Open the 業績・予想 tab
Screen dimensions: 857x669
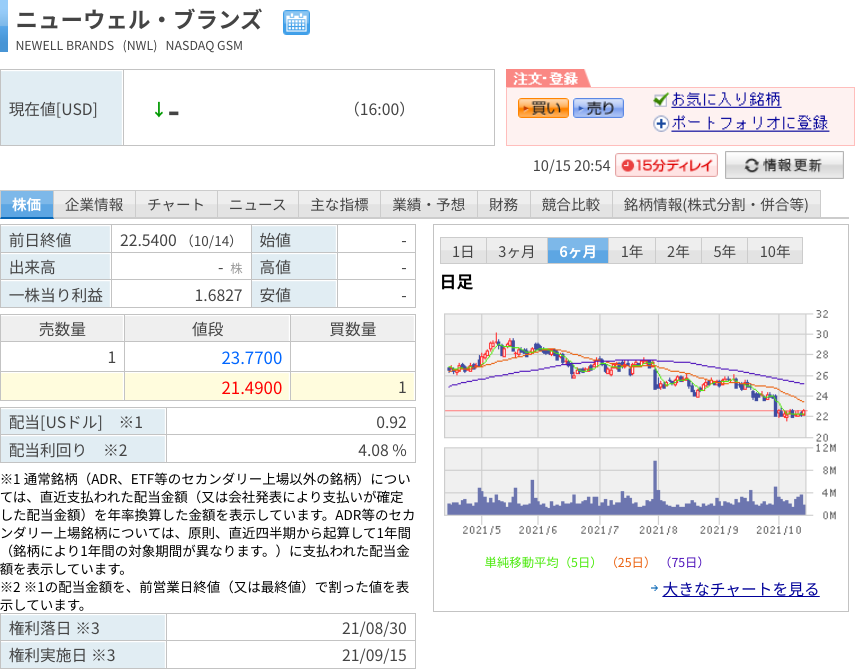coord(428,204)
